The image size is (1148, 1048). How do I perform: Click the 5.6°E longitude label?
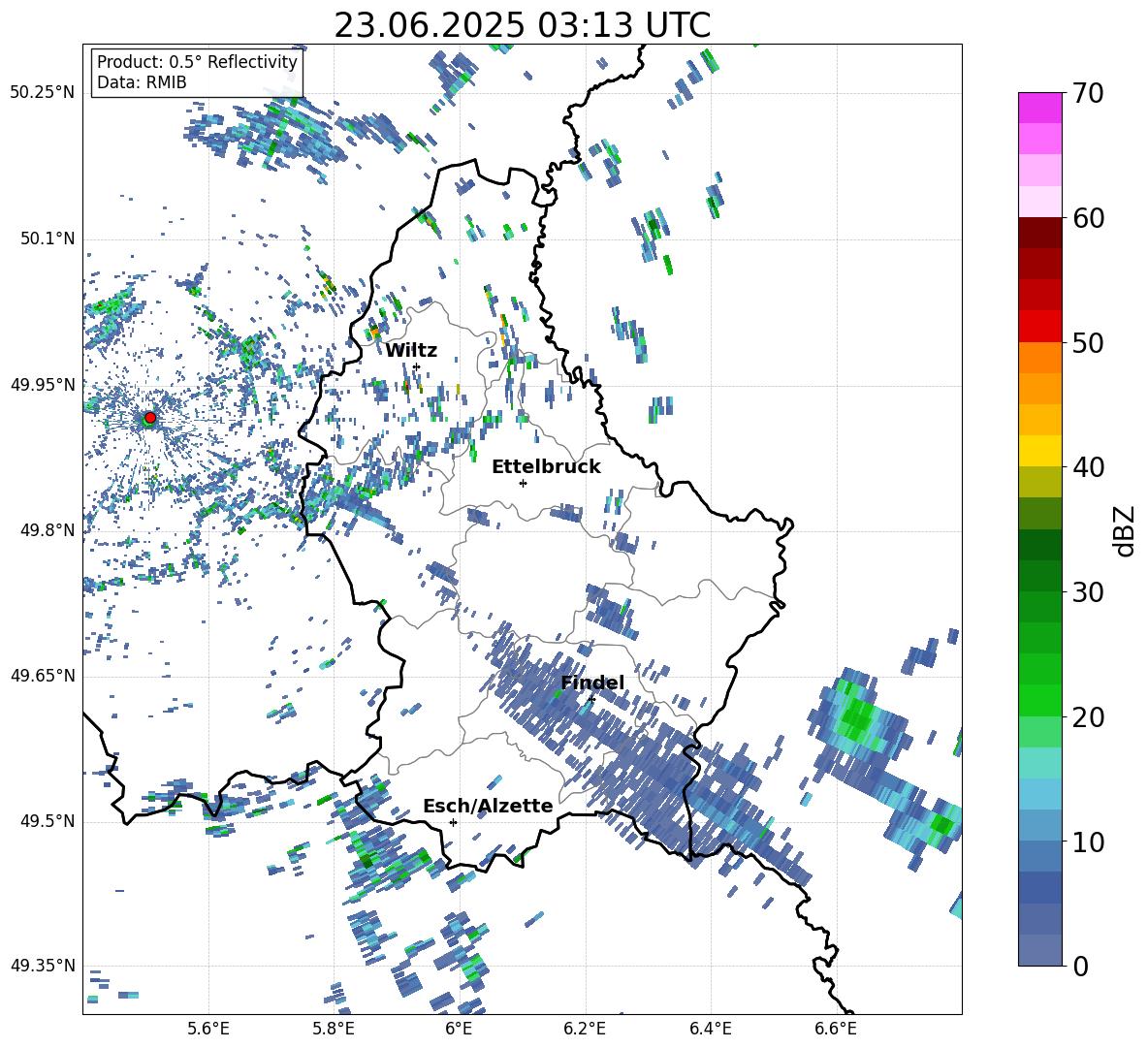208,1029
